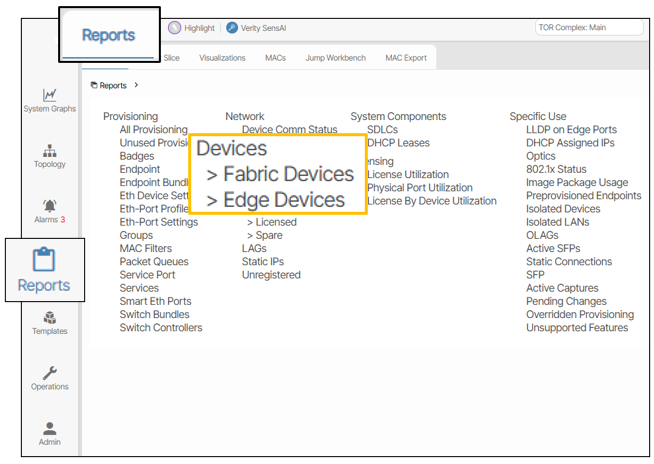Screen dimensions: 654x464
Task: Open the Alarms bell icon
Action: coord(49,207)
